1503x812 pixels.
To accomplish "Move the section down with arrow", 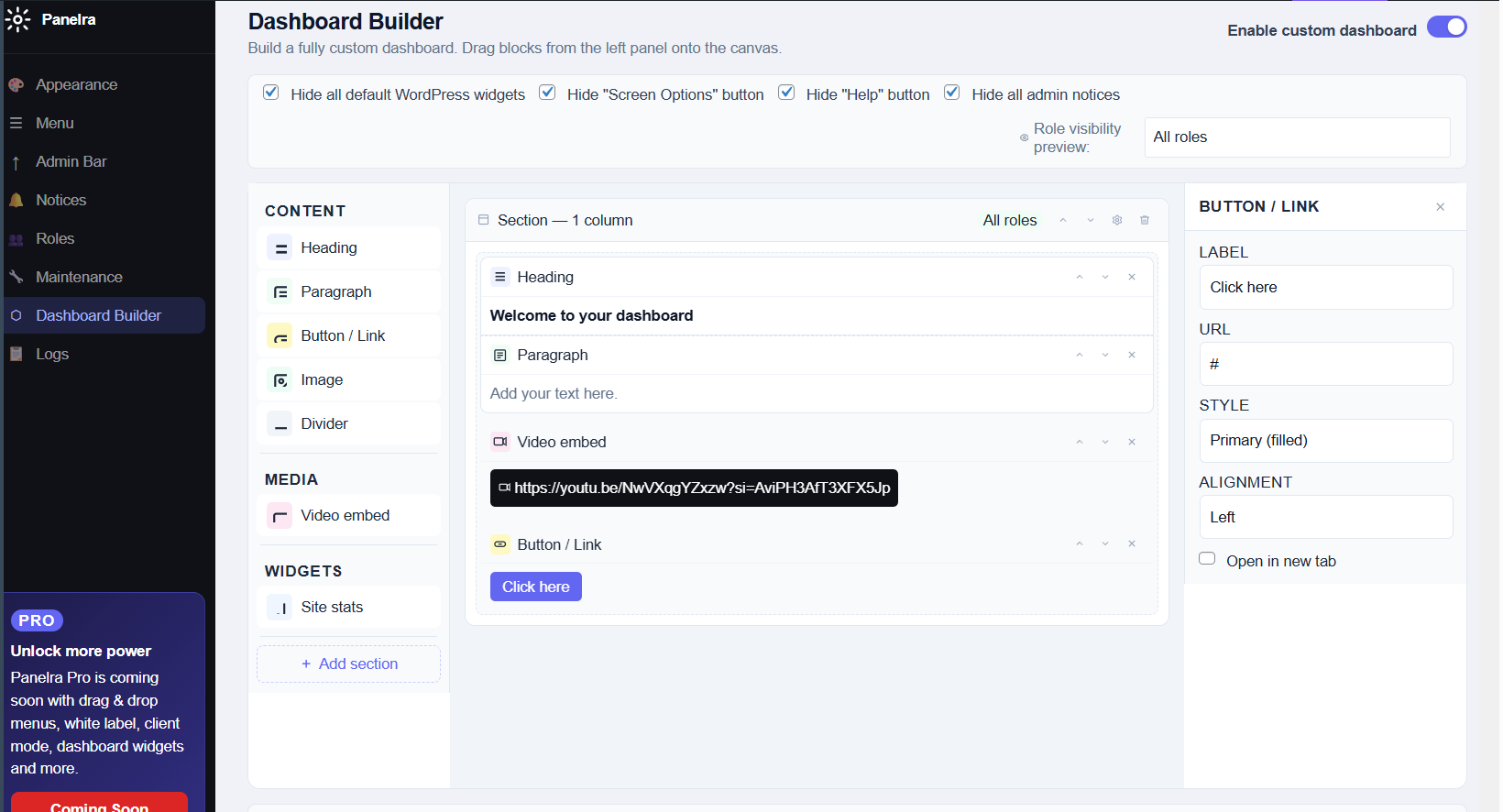I will click(1091, 220).
